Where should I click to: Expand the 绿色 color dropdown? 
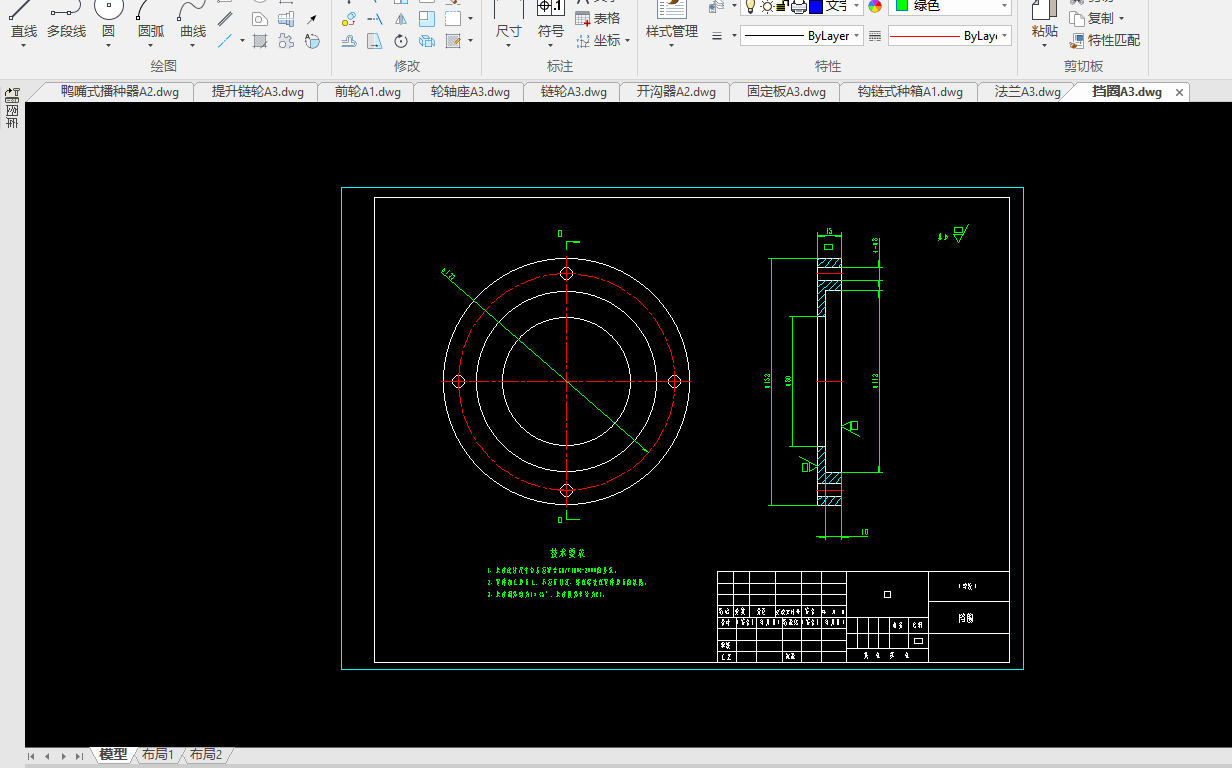pyautogui.click(x=1003, y=6)
